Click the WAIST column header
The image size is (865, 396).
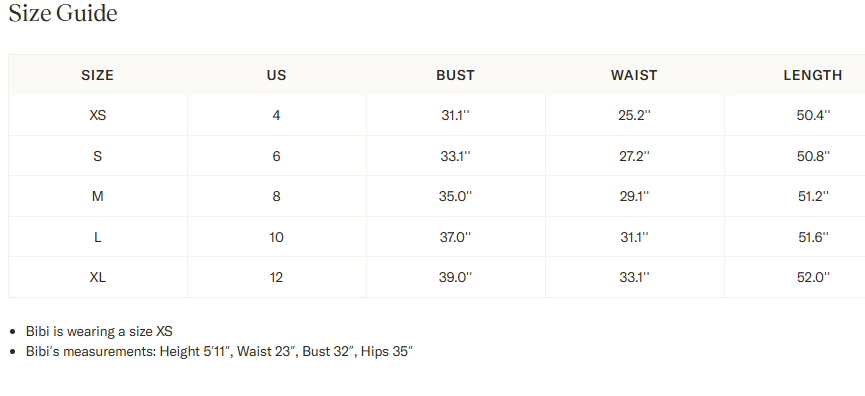click(x=634, y=75)
